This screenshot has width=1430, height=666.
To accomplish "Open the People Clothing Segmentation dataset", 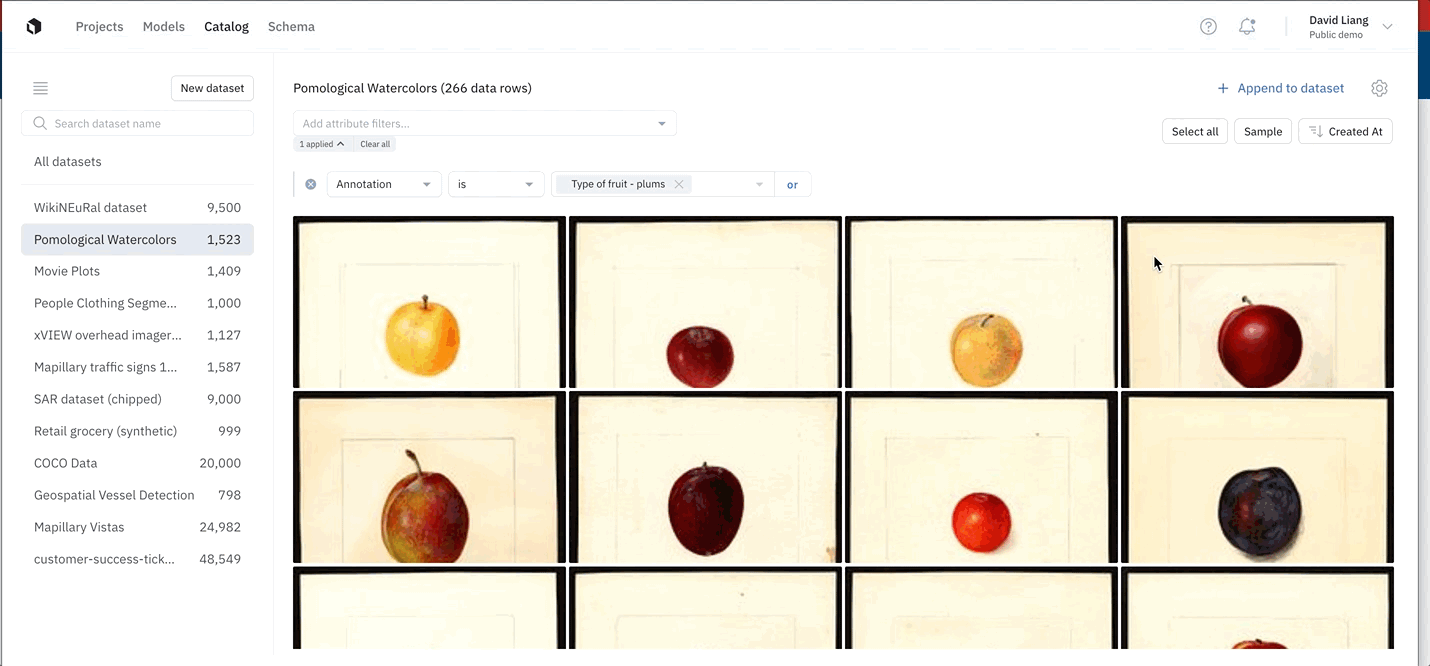I will pyautogui.click(x=137, y=303).
